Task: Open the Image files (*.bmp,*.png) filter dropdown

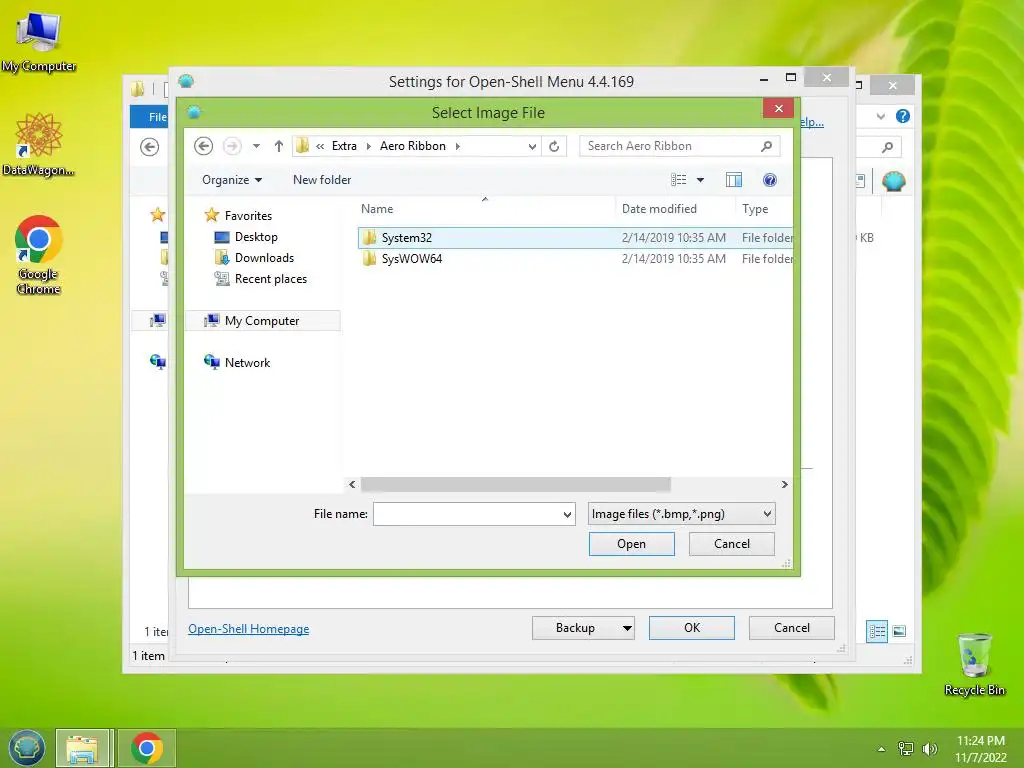Action: point(681,514)
